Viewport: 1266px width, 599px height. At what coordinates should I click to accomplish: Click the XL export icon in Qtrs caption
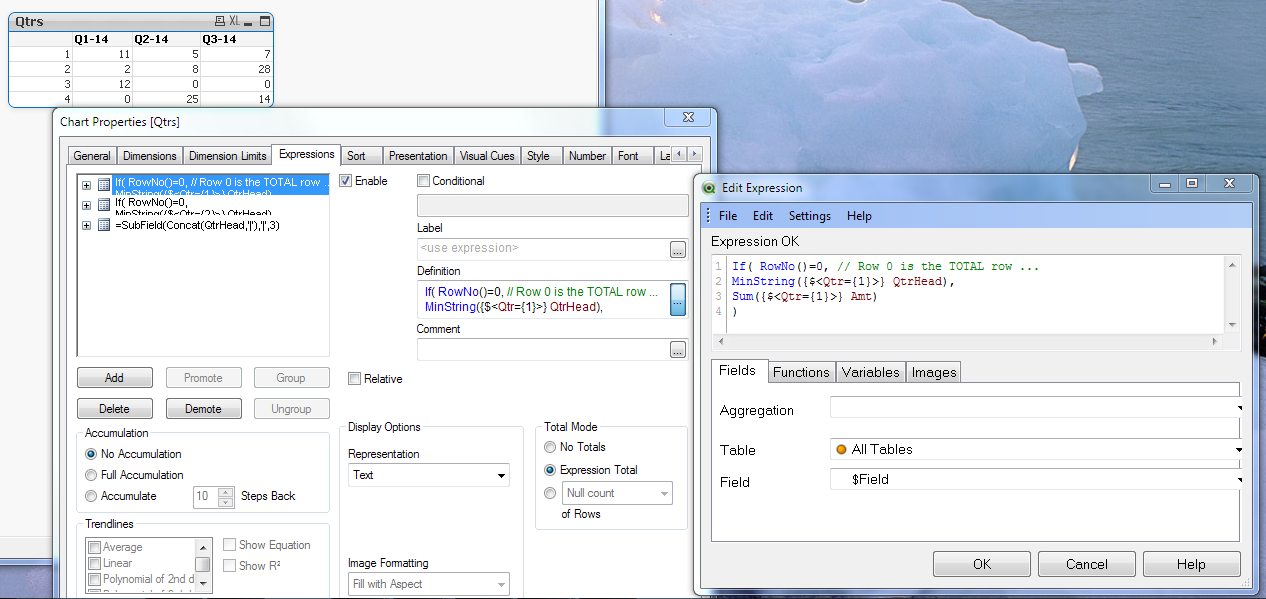click(x=234, y=21)
